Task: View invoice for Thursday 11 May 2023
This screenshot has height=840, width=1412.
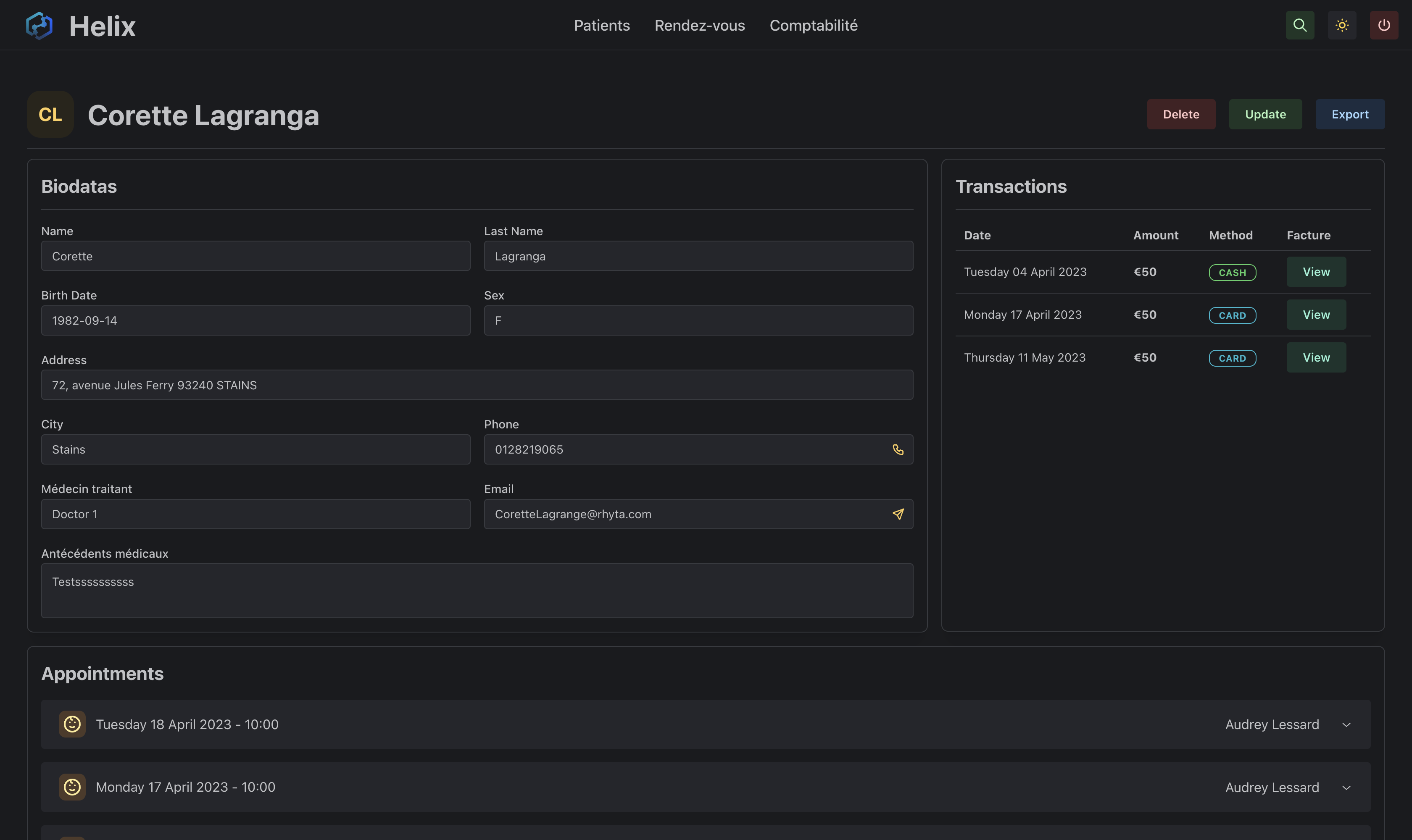Action: (1316, 357)
